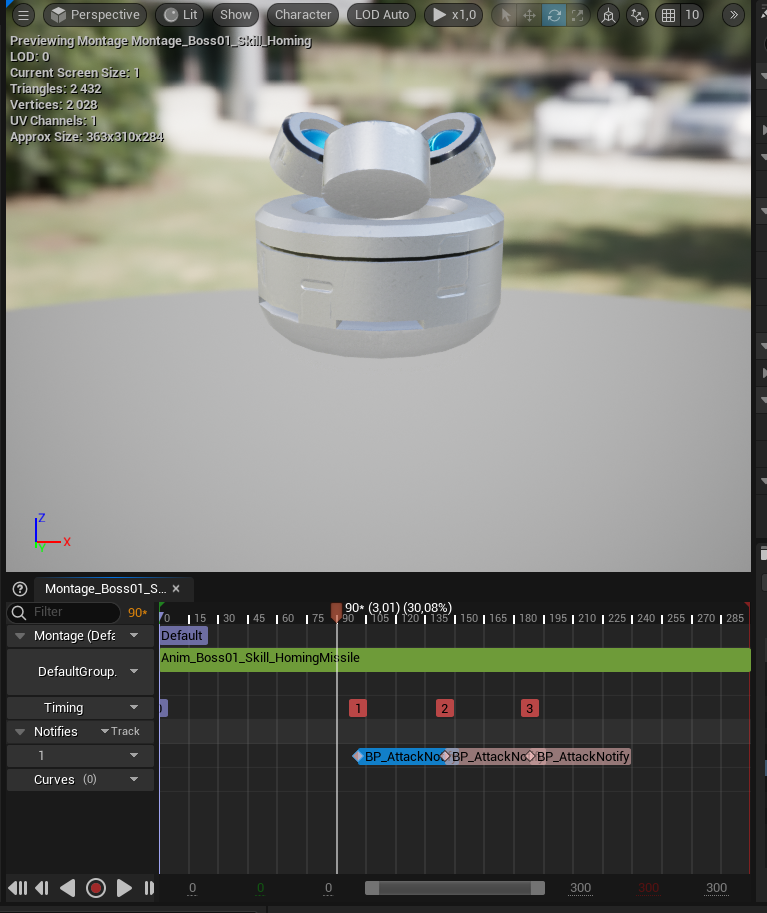
Task: Click the Lit view mode button
Action: pos(181,15)
